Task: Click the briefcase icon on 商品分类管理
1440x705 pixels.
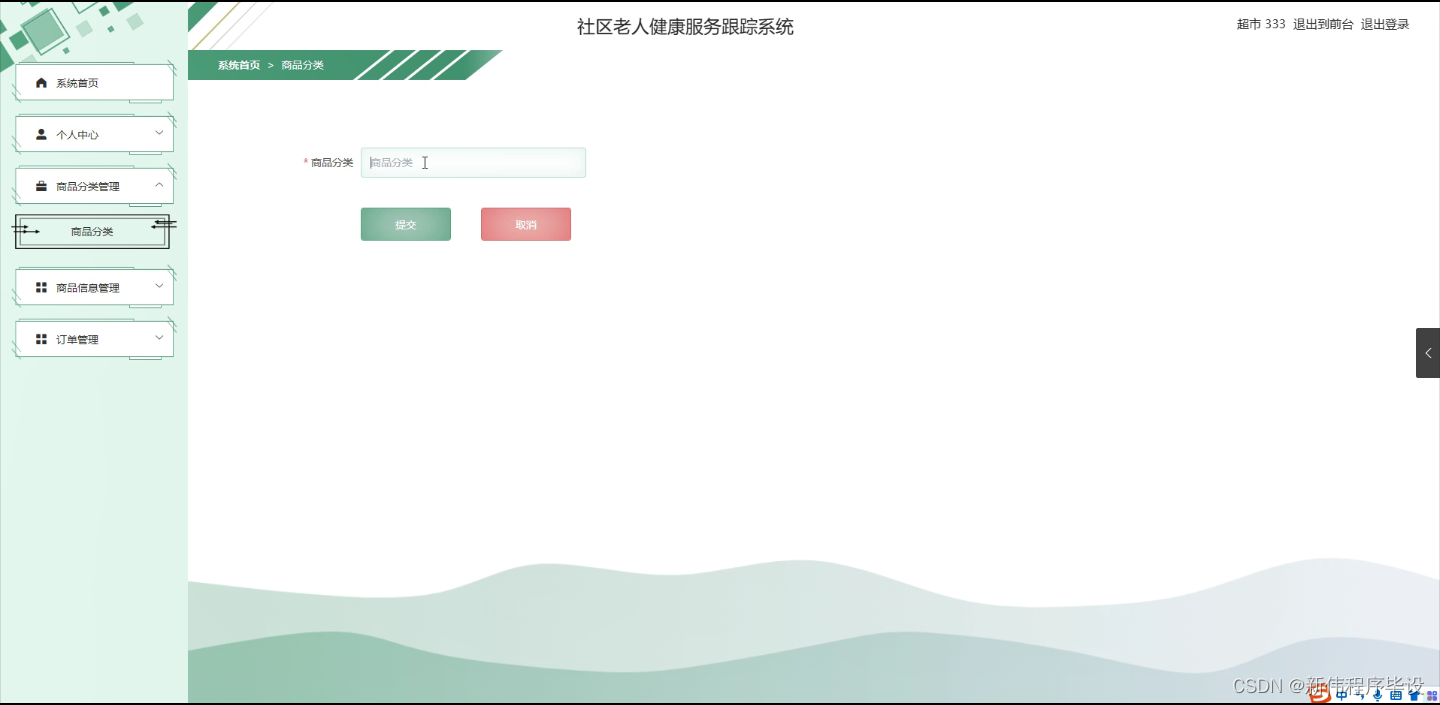Action: tap(41, 185)
